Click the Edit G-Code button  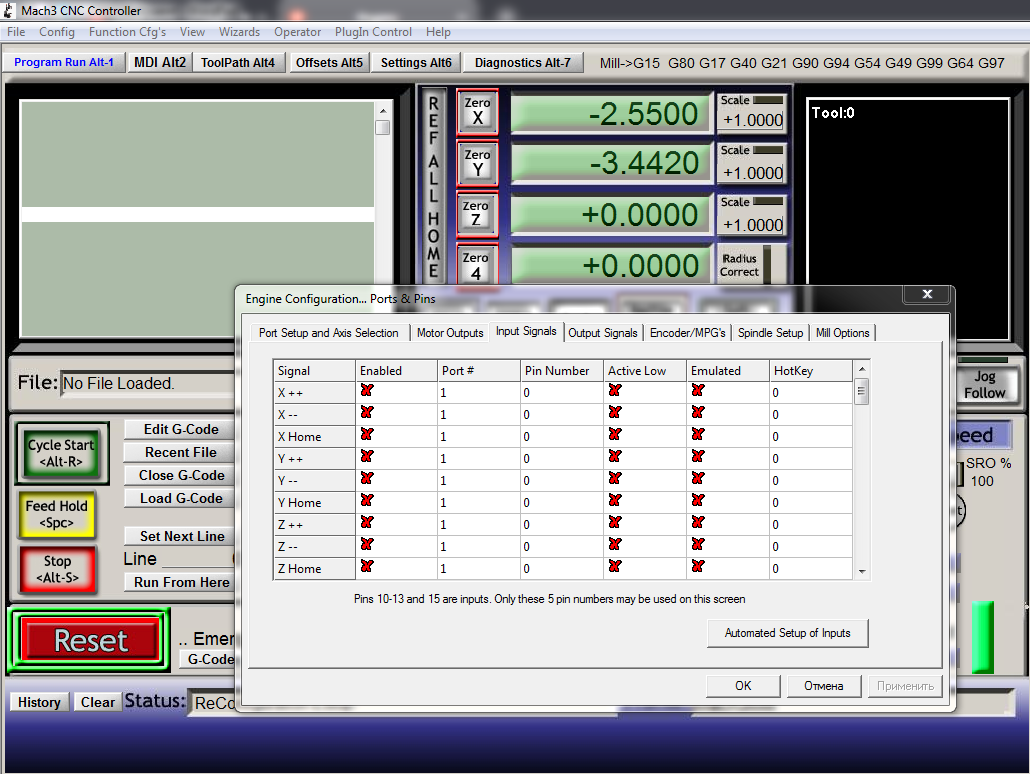[x=181, y=429]
